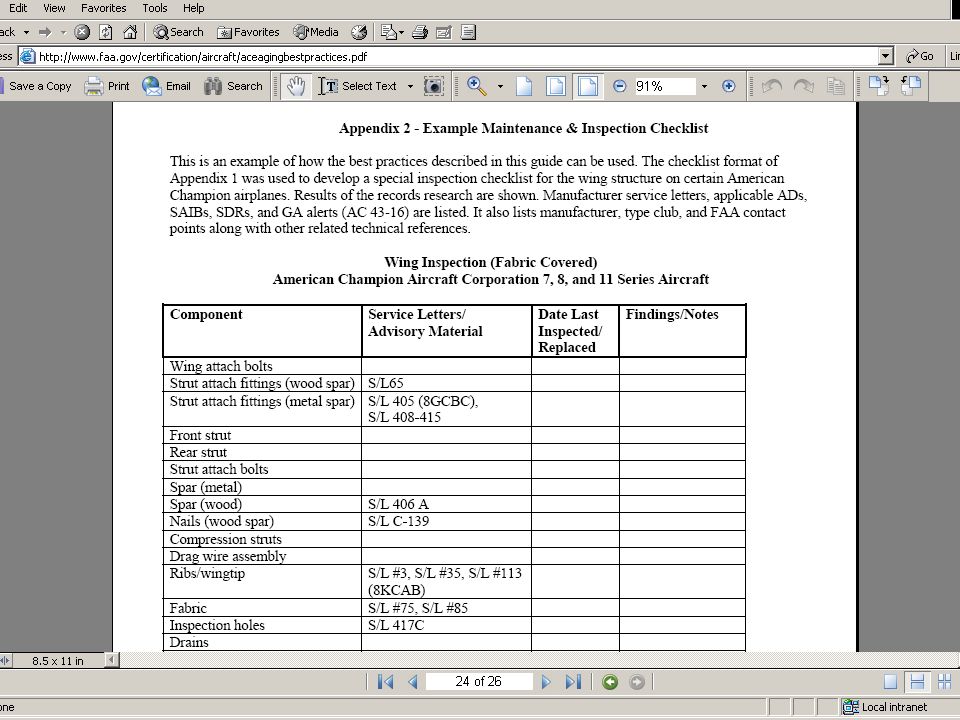Open the zoom percentage dropdown arrow
This screenshot has width=960, height=720.
pos(704,87)
